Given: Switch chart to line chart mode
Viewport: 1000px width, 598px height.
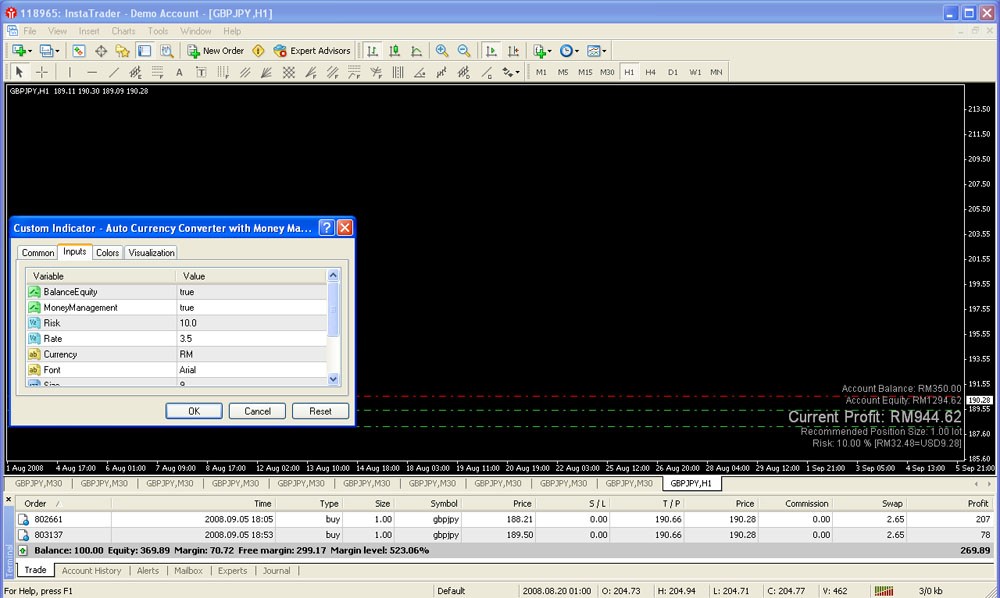Looking at the screenshot, I should [x=416, y=51].
